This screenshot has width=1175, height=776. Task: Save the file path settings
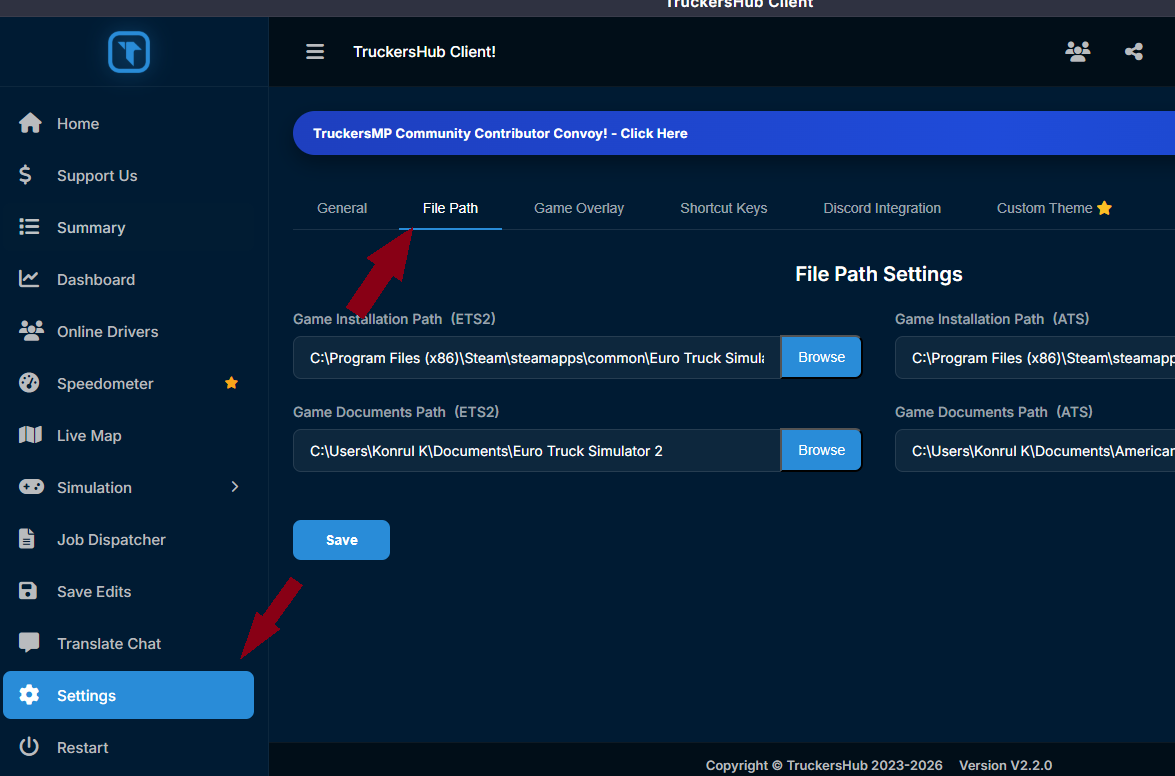[341, 540]
